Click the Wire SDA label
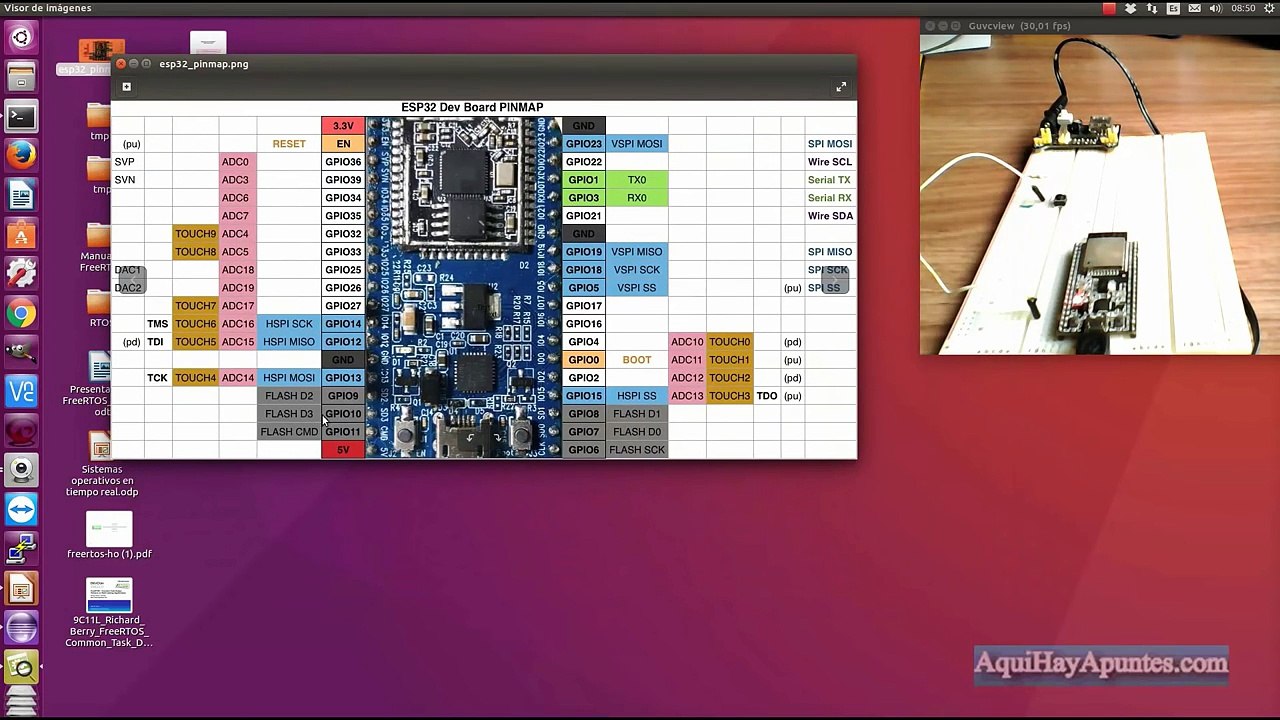The image size is (1280, 720). tap(830, 216)
